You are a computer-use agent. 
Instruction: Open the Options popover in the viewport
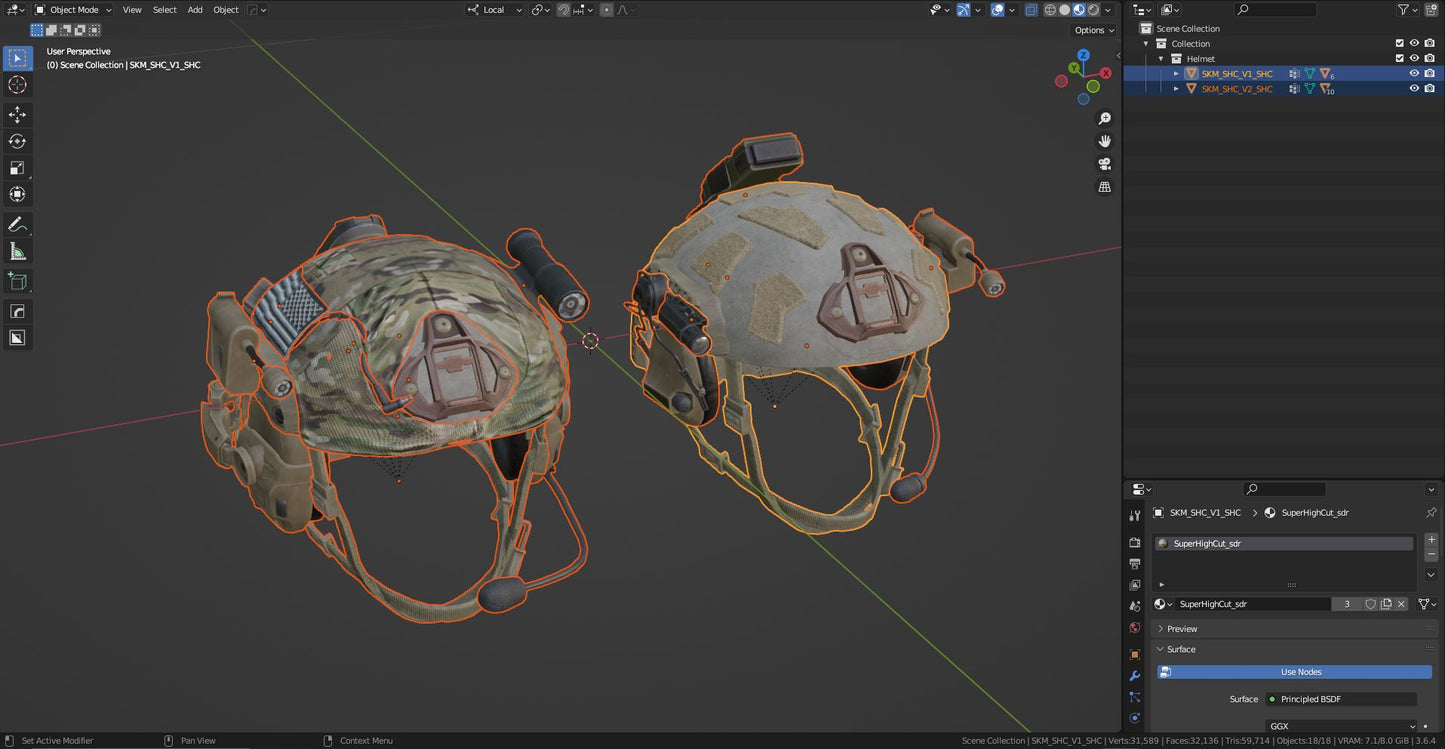pyautogui.click(x=1093, y=30)
